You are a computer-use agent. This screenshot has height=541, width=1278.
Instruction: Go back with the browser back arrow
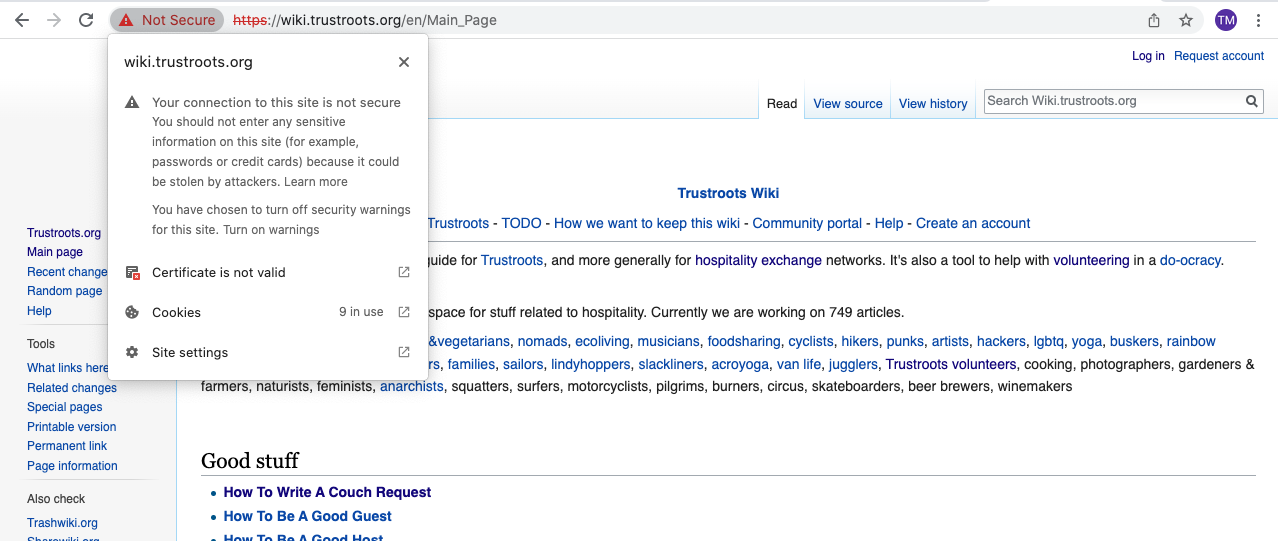[21, 20]
